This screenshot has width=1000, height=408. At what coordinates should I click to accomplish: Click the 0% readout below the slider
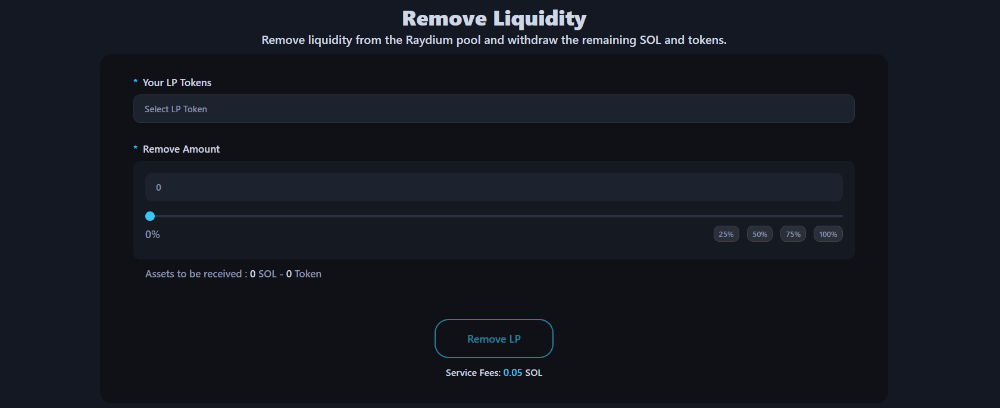(x=153, y=234)
